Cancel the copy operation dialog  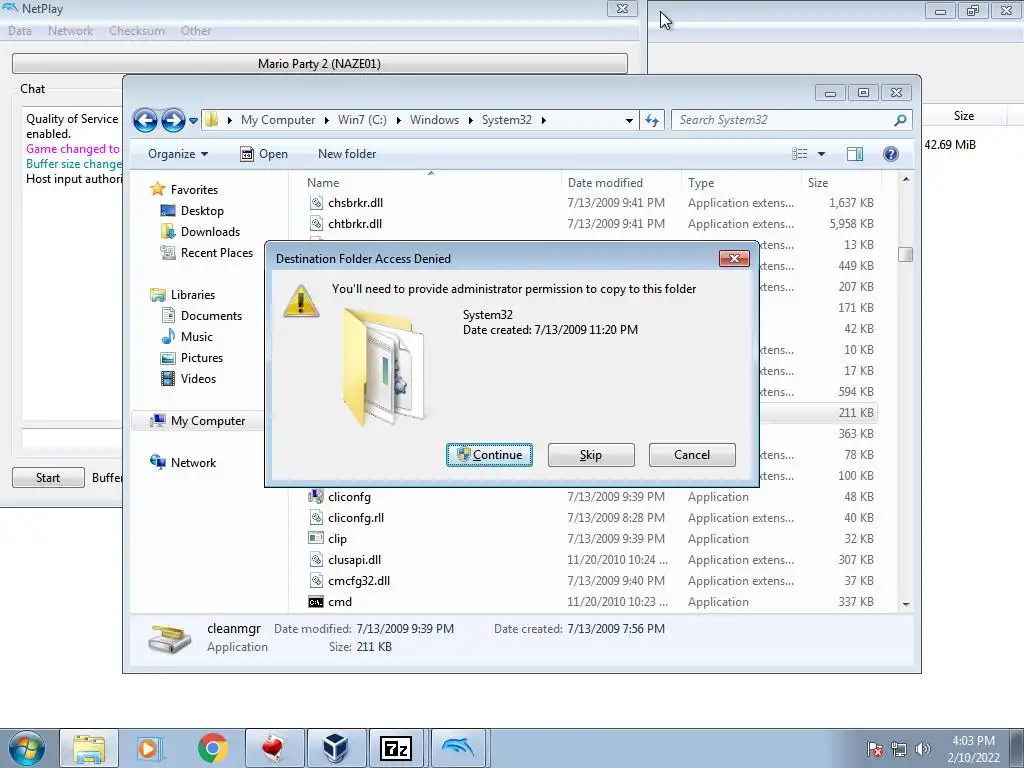tap(692, 455)
